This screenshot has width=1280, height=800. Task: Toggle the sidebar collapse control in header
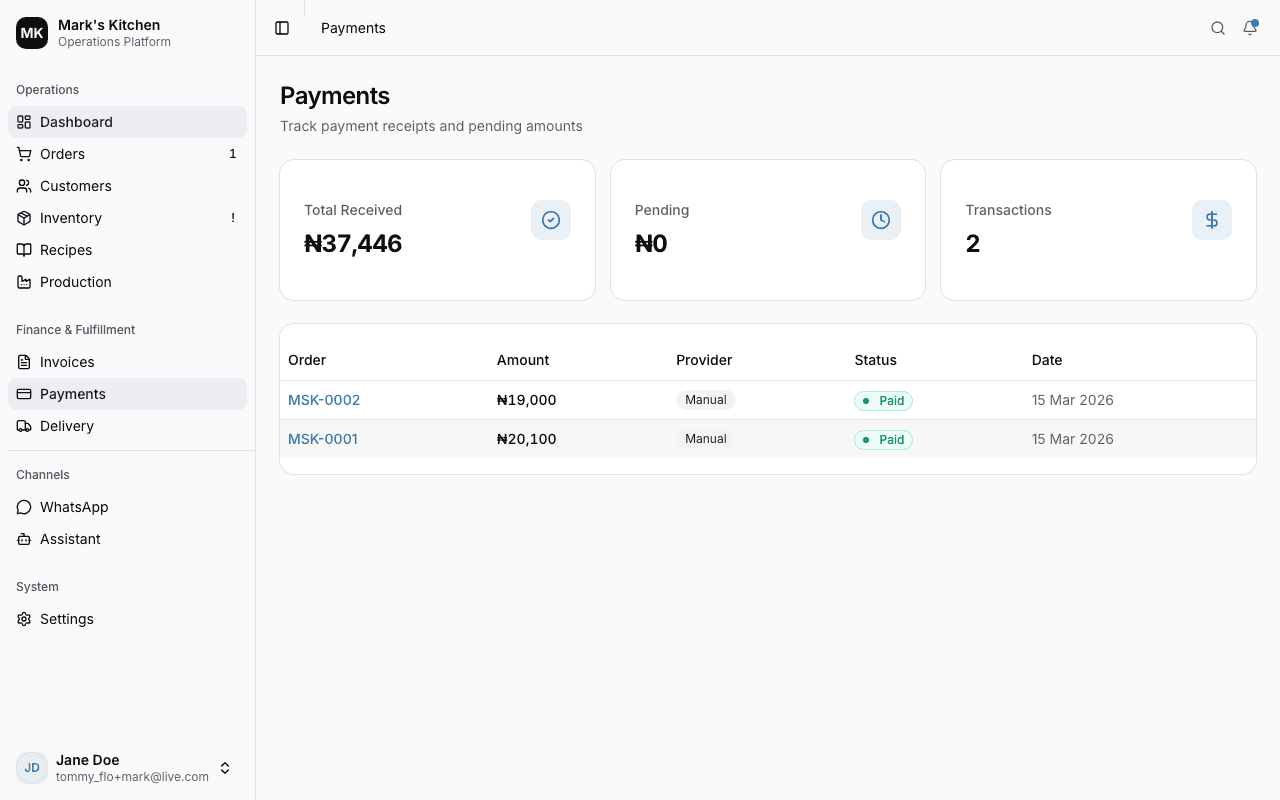click(x=281, y=28)
